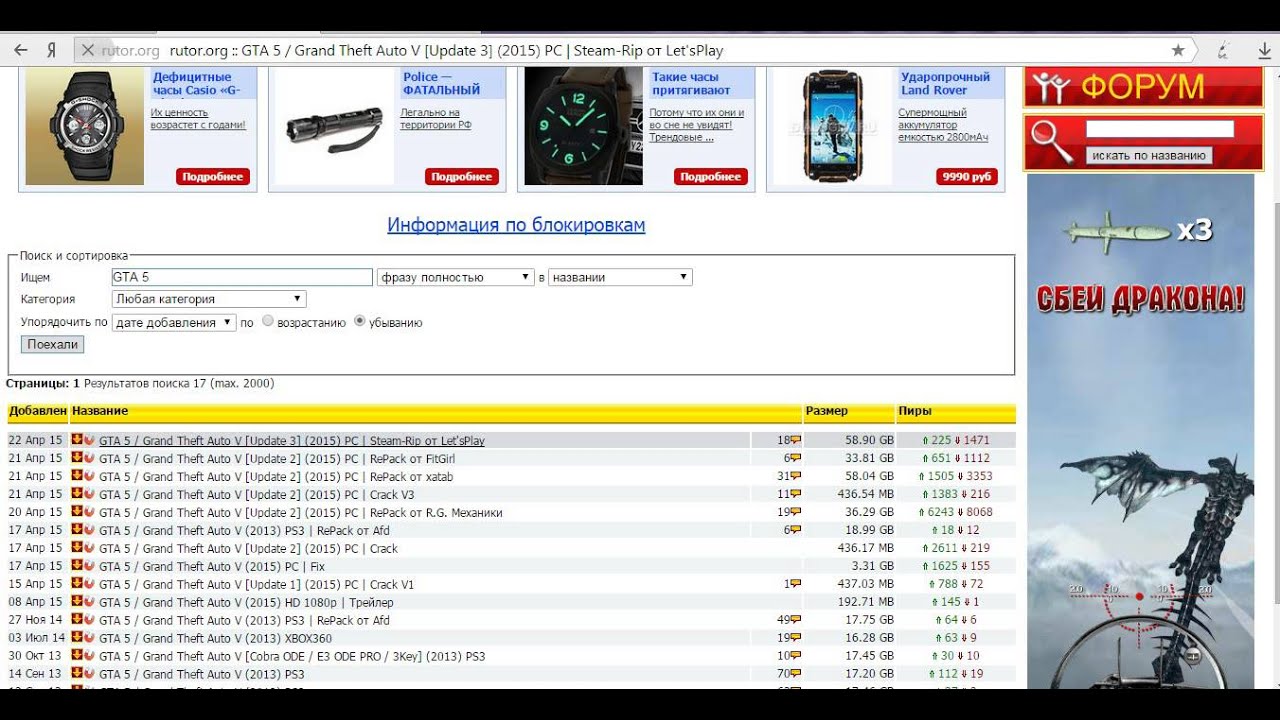
Task: Click the download icon for Crack V1 row
Action: pyautogui.click(x=76, y=584)
